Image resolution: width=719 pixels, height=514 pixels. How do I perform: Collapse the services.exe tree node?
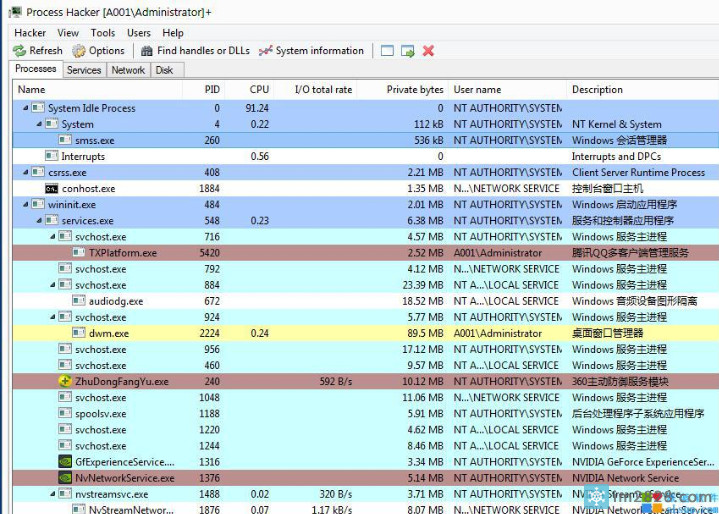pyautogui.click(x=39, y=220)
